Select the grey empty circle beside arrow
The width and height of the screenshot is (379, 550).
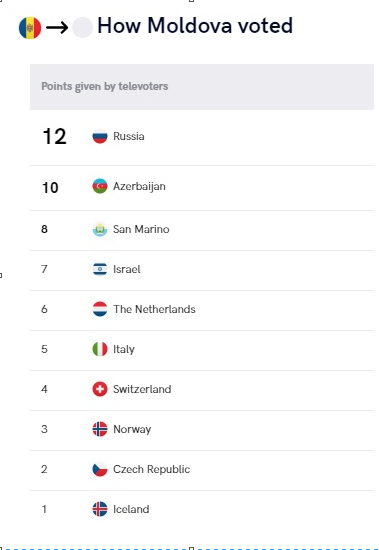coord(82,27)
